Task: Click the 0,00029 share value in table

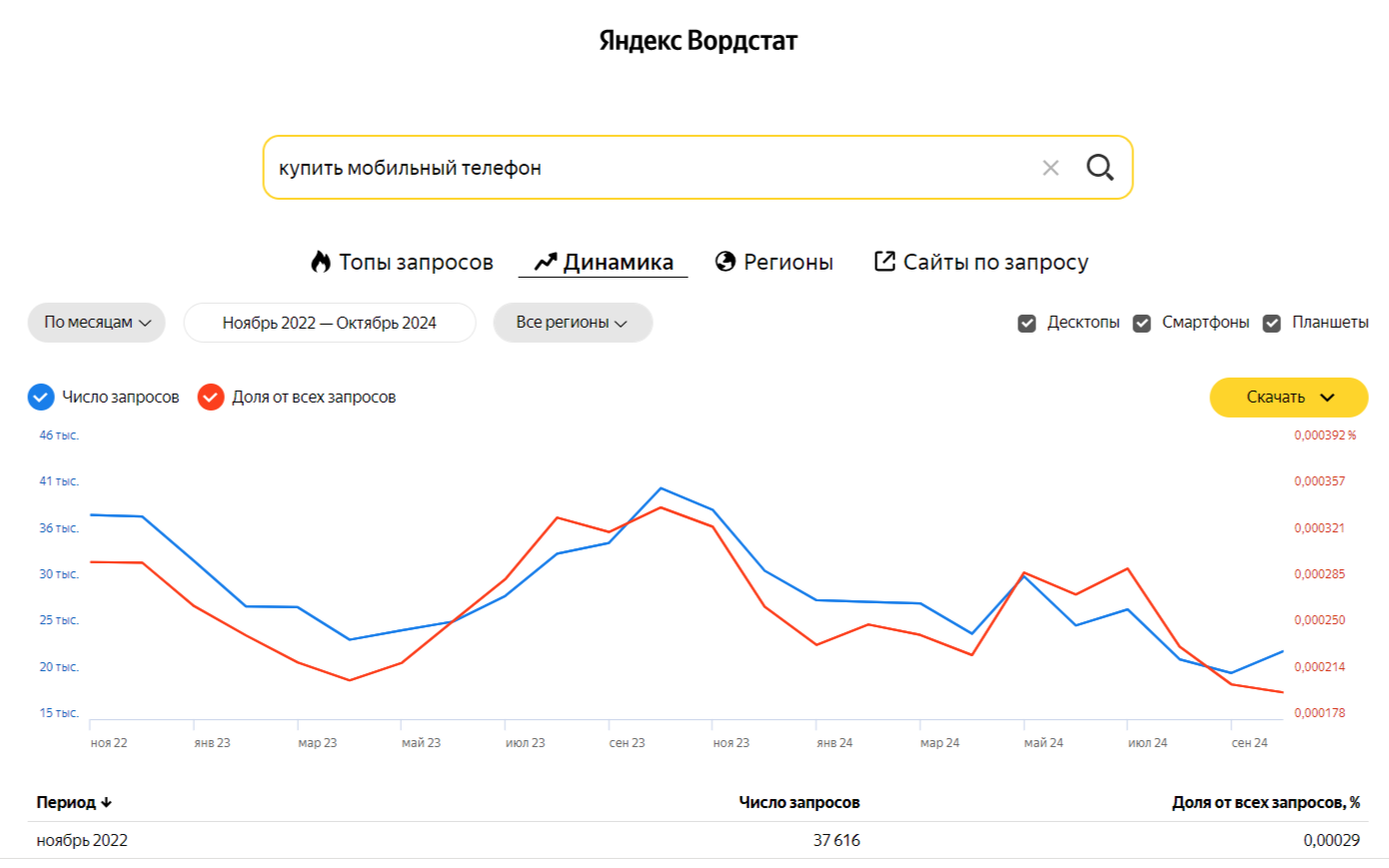Action: tap(1332, 840)
